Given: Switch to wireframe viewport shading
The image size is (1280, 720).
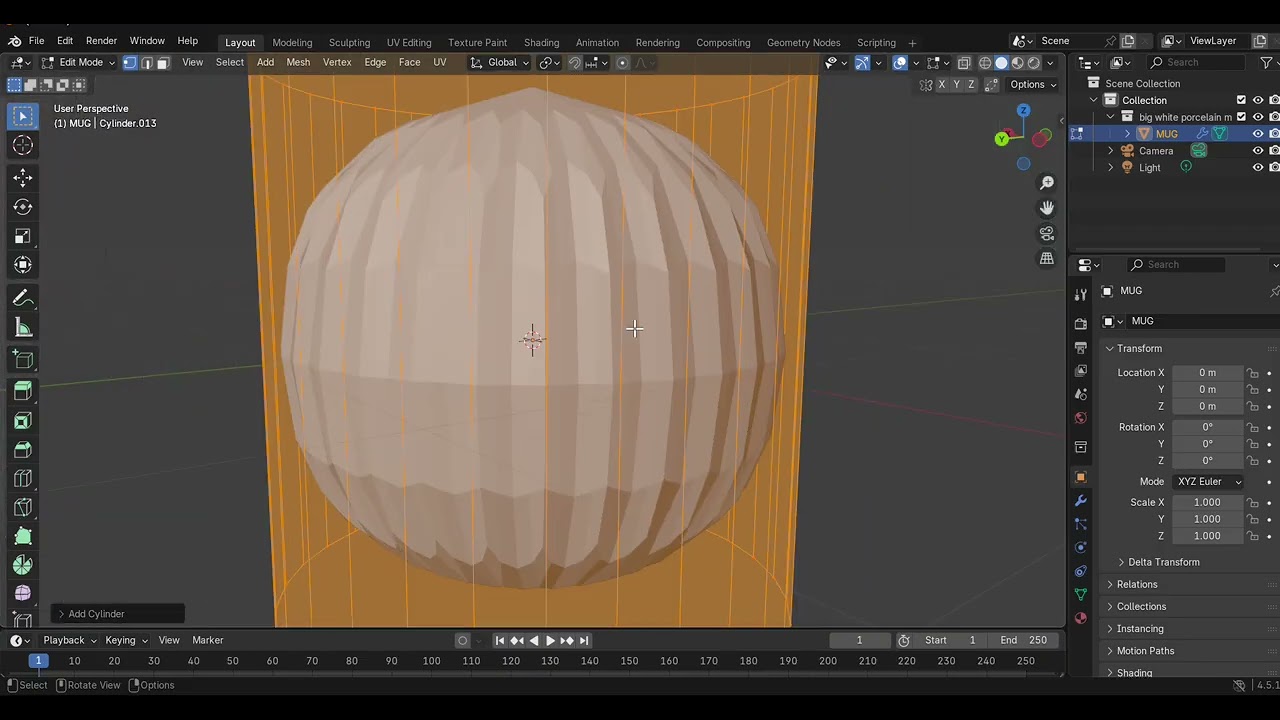Looking at the screenshot, I should coord(985,62).
